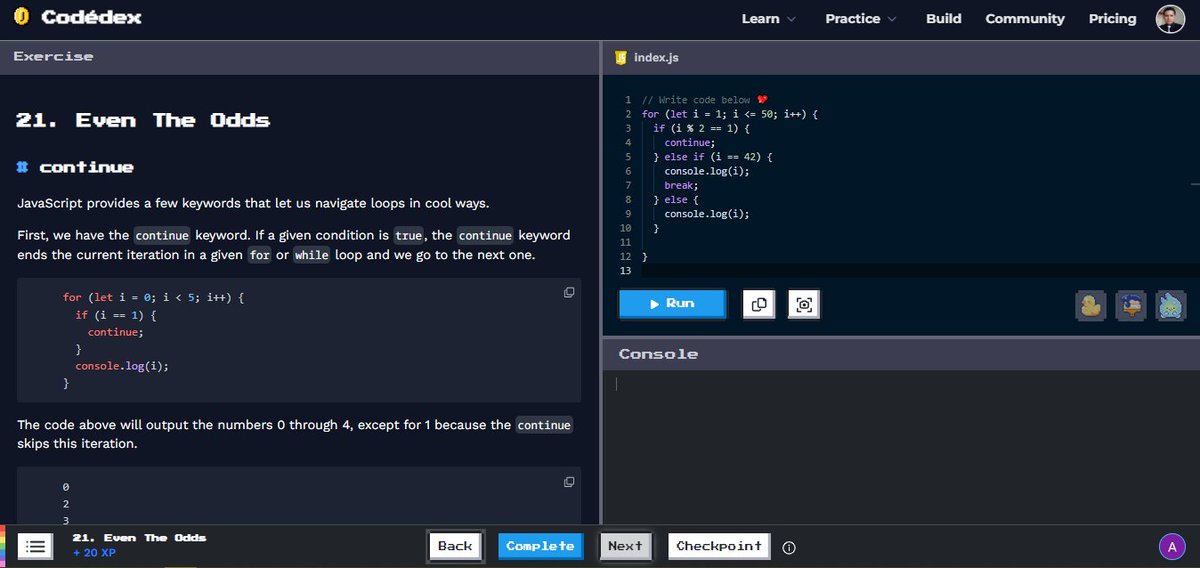The width and height of the screenshot is (1200, 568).
Task: Click the '} else {' line in editor
Action: click(677, 200)
